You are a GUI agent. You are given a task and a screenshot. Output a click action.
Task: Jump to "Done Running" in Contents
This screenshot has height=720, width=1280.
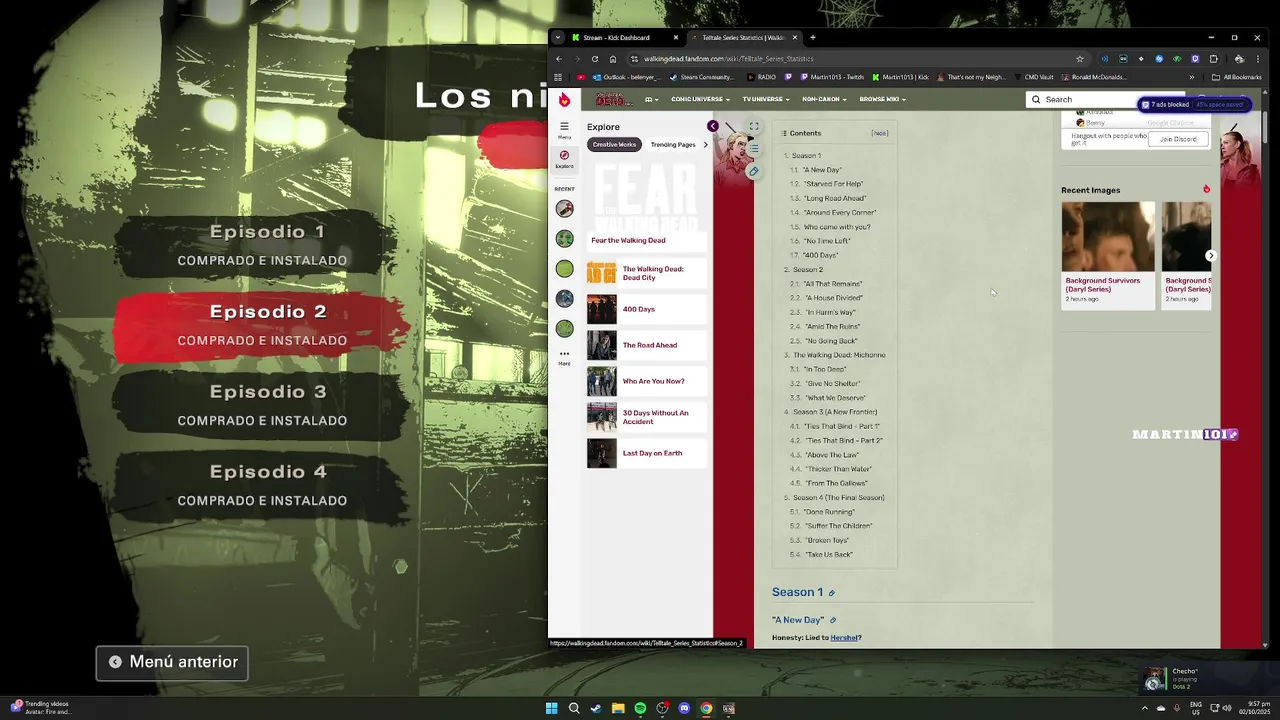pos(829,512)
